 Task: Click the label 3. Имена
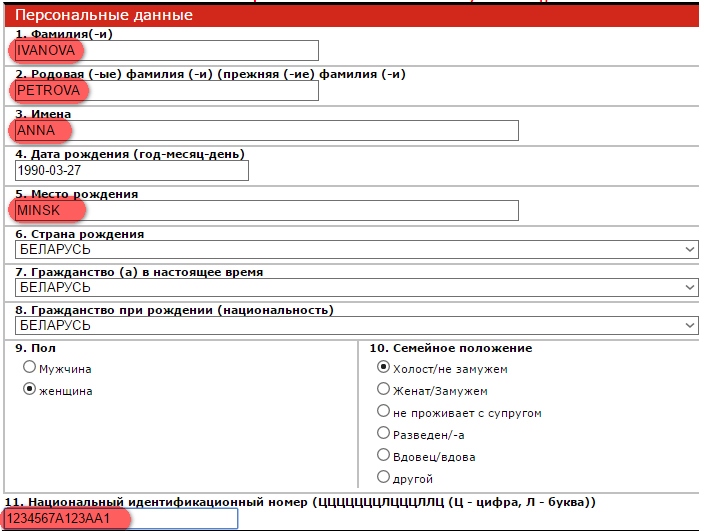pyautogui.click(x=43, y=114)
